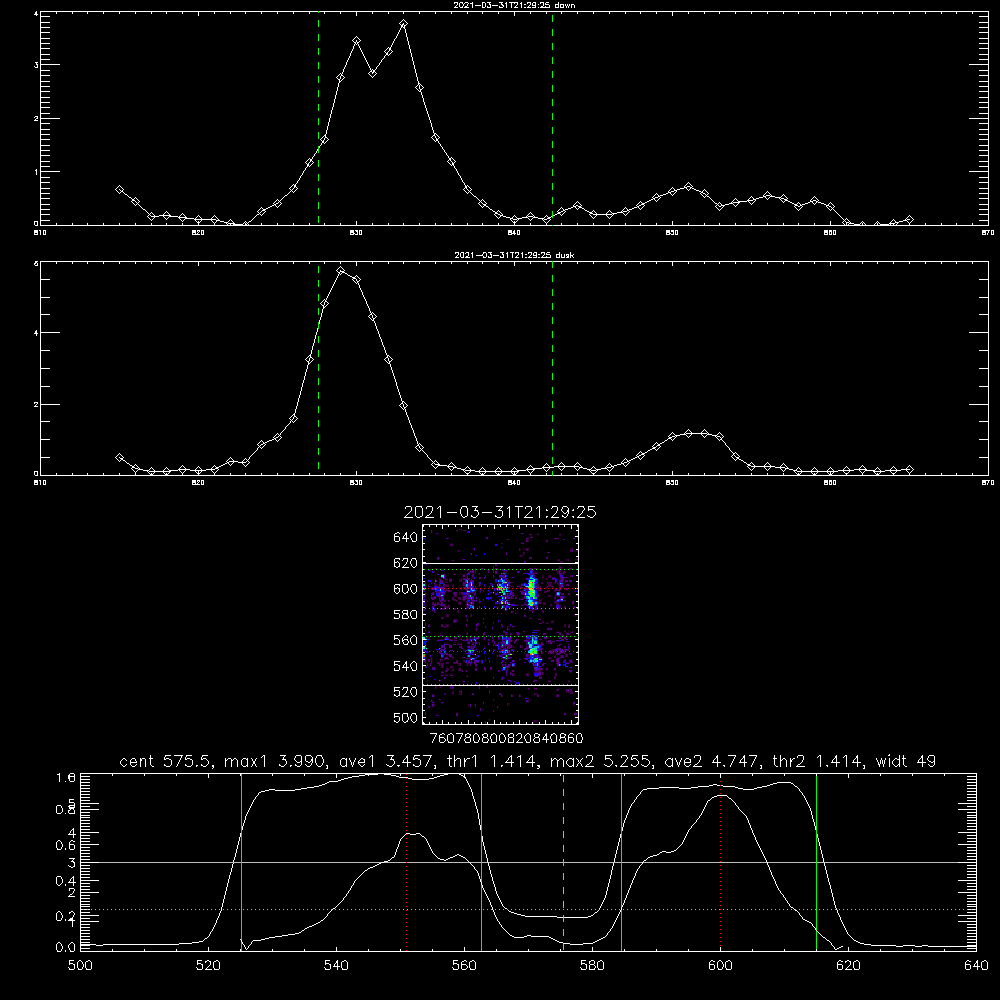Click the orange dashed center line in bottom plot

tap(563, 862)
